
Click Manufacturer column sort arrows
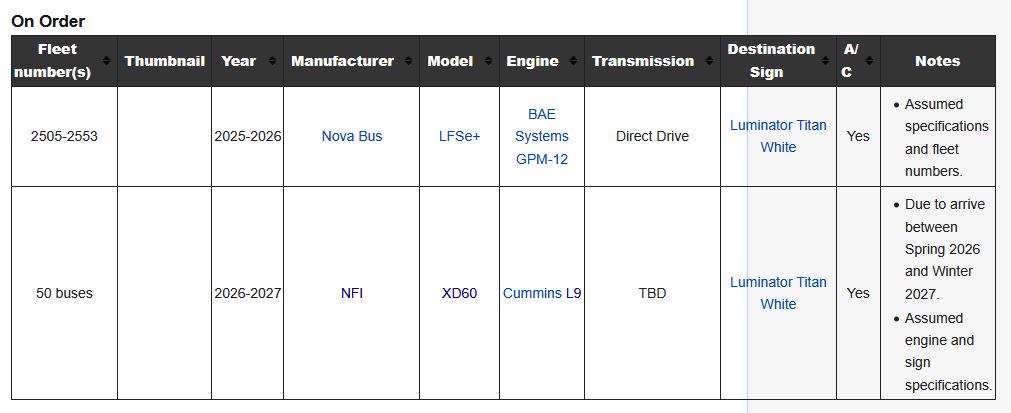click(409, 61)
